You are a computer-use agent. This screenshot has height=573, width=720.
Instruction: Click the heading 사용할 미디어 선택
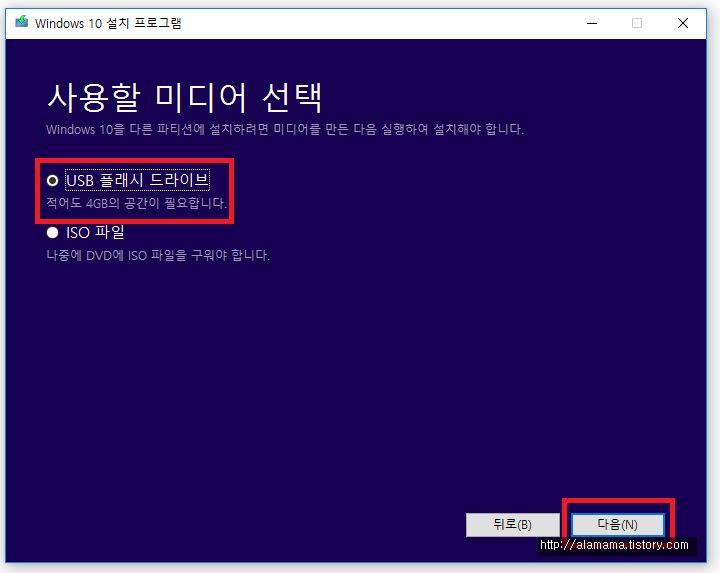185,97
